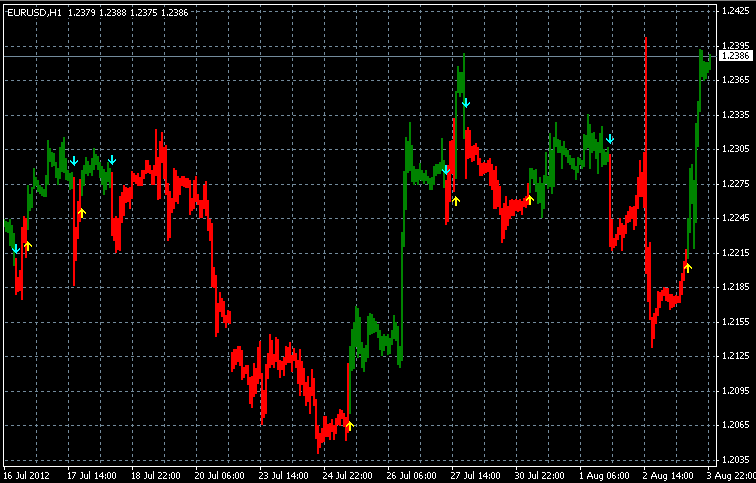Click the 1.2155 price axis label

pyautogui.click(x=736, y=322)
